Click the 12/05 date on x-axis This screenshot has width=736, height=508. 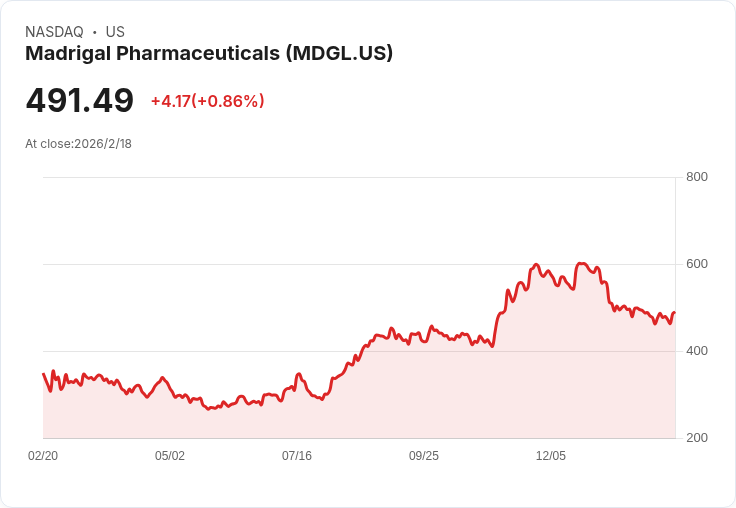coord(551,456)
